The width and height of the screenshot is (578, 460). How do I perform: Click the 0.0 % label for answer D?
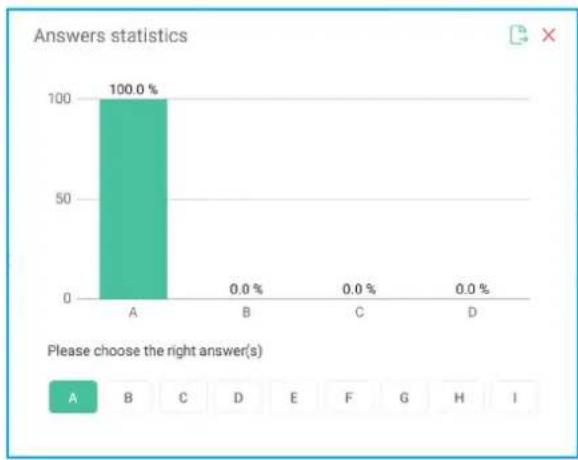(472, 289)
